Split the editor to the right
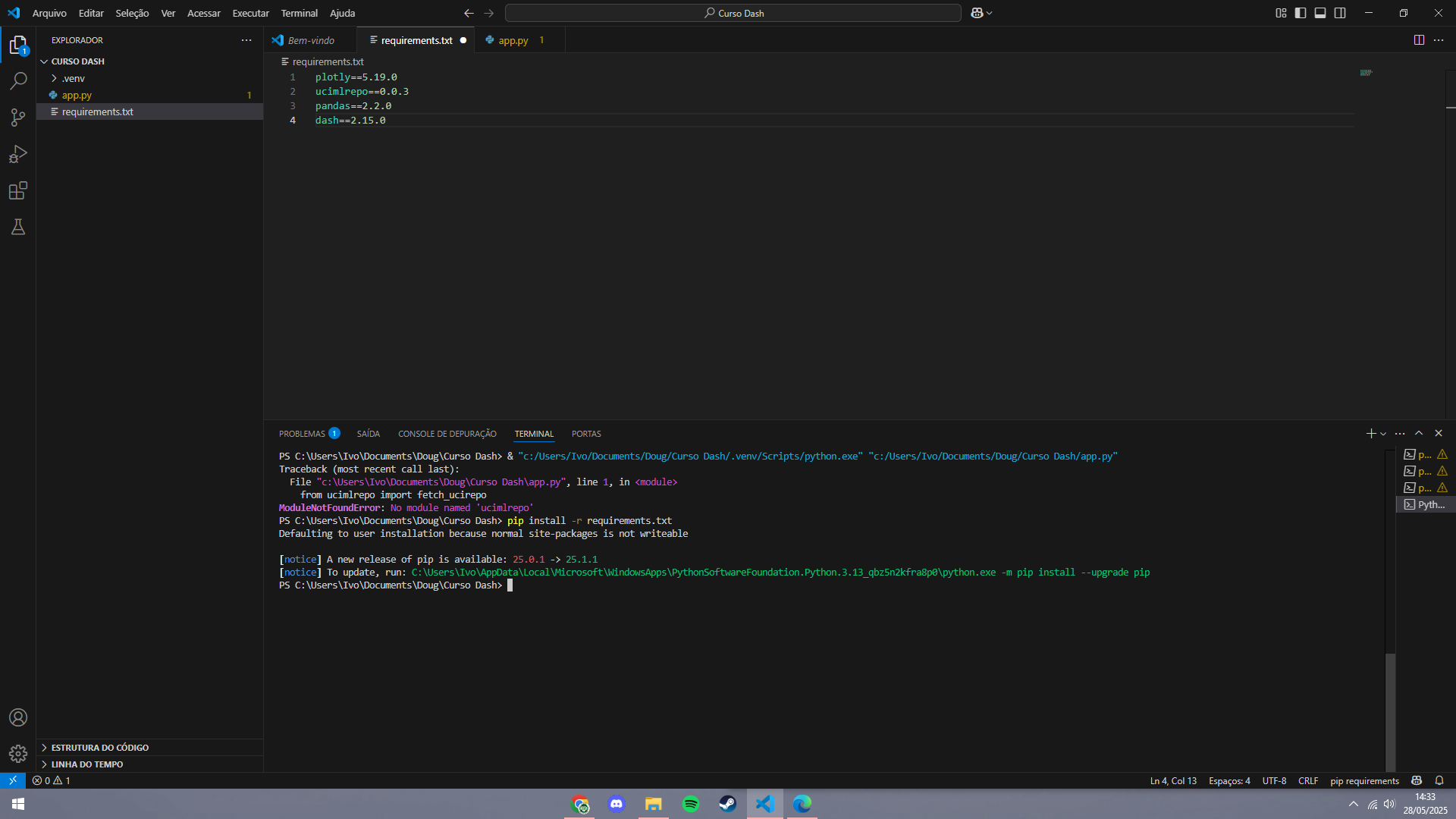 pos(1419,40)
